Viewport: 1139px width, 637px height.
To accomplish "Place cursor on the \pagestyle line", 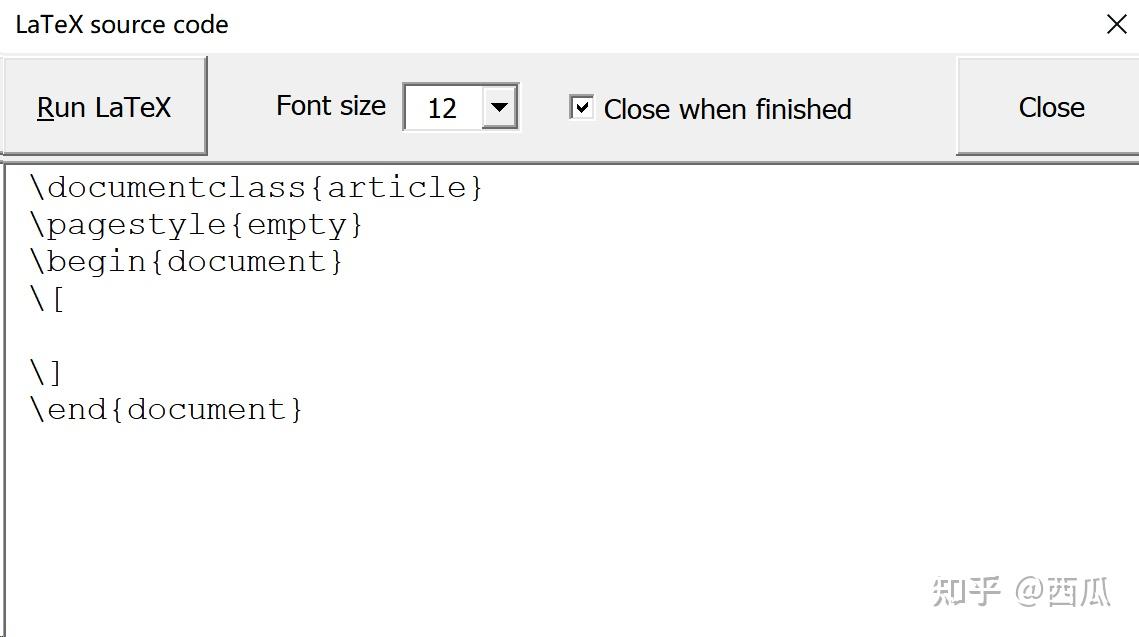I will pos(195,224).
